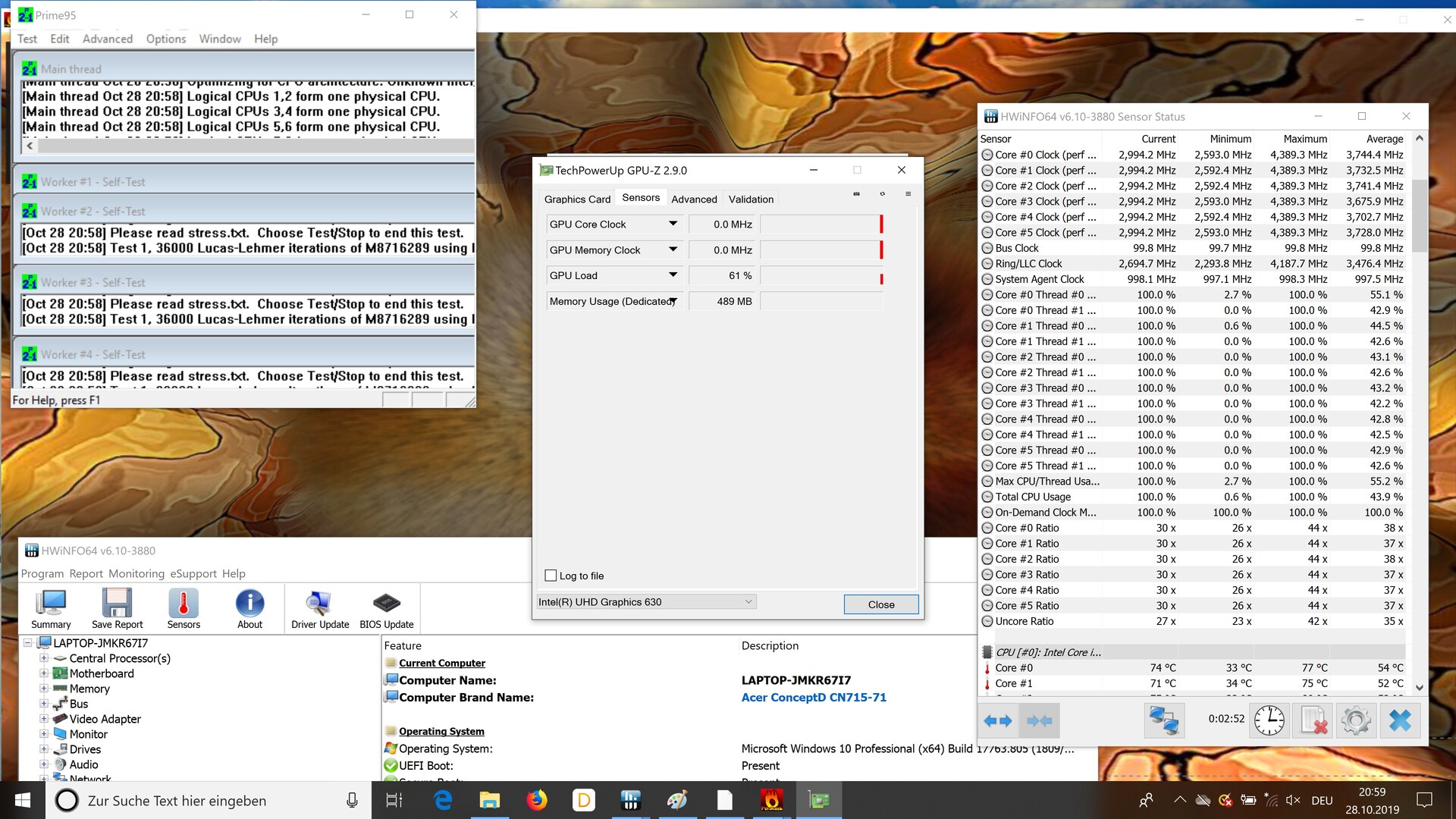
Task: Click the muted volume tray icon
Action: pyautogui.click(x=1294, y=800)
